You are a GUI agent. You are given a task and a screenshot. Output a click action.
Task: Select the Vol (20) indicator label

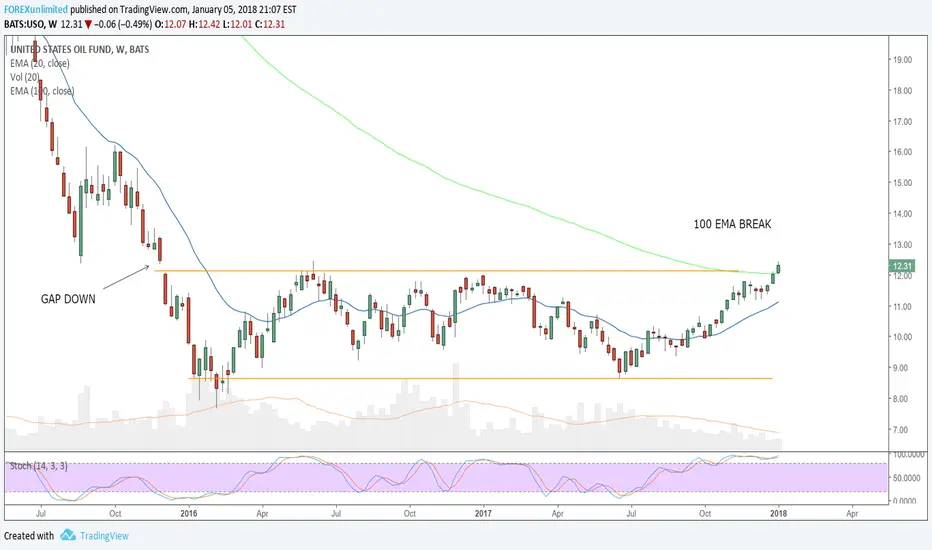point(25,77)
